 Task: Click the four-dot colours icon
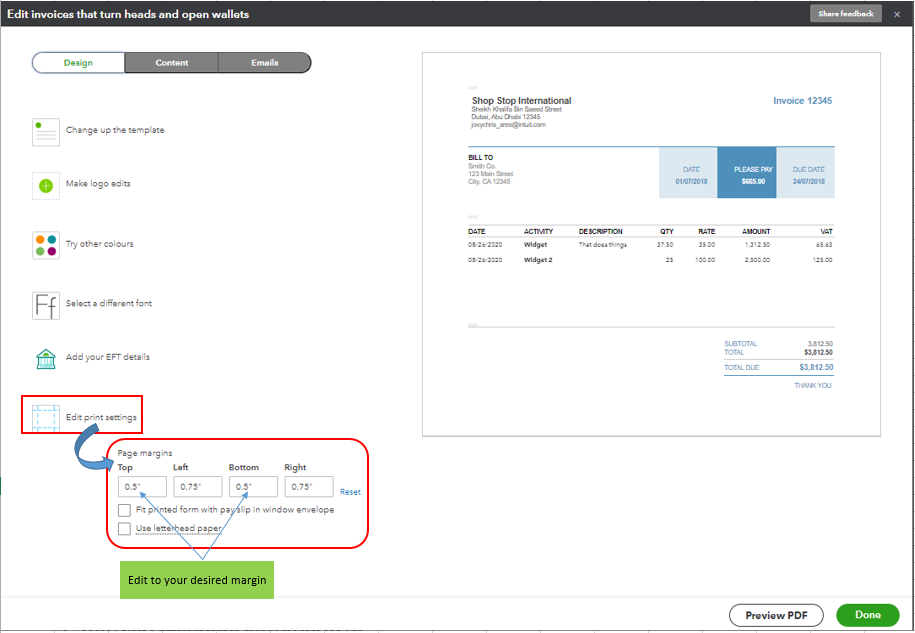click(46, 245)
